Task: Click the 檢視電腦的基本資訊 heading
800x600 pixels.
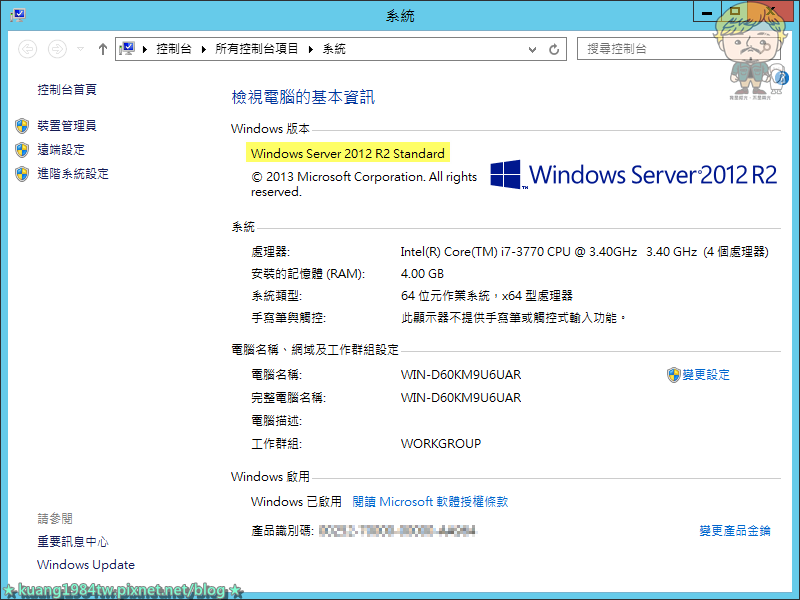Action: (x=303, y=97)
